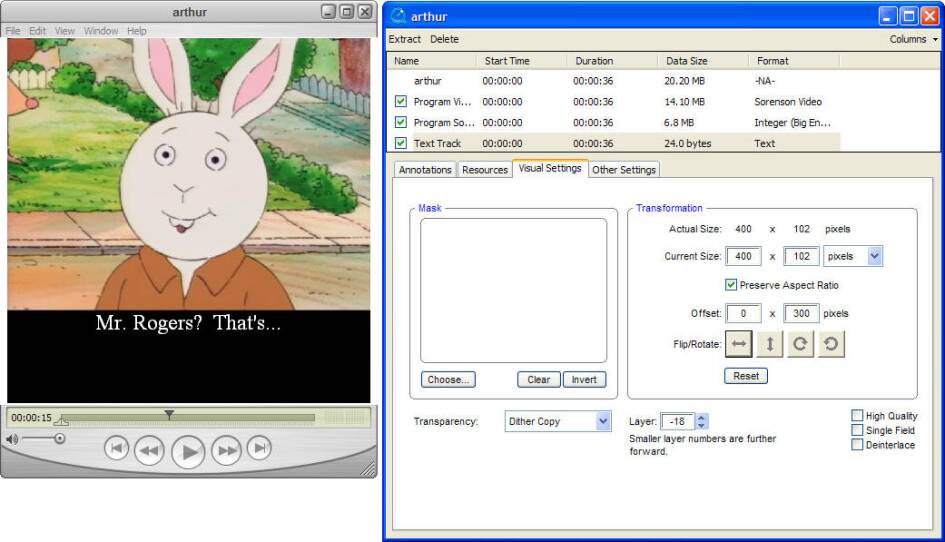This screenshot has width=945, height=542.
Task: Select the Text Track row name
Action: tap(437, 143)
